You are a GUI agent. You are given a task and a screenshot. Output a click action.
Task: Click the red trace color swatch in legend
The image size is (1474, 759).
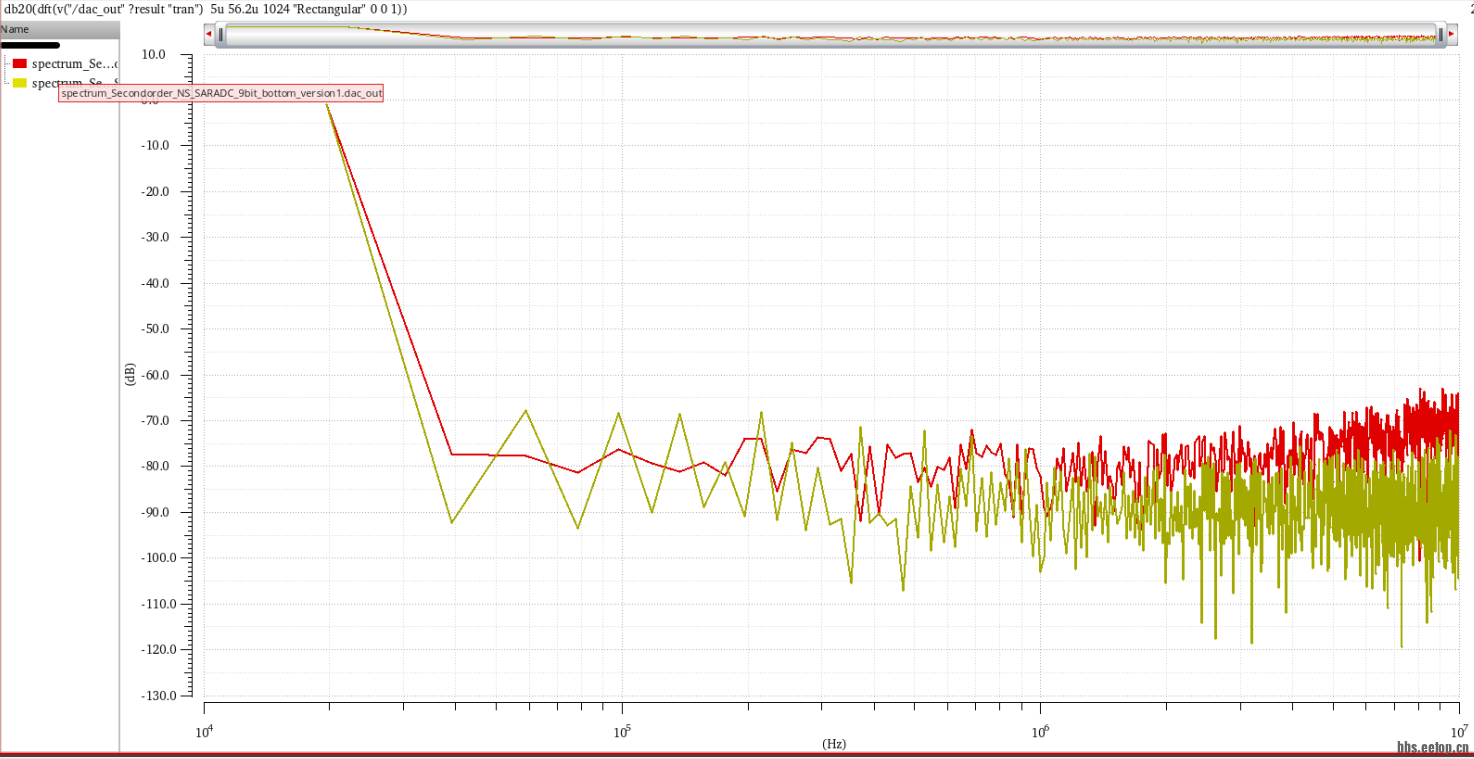click(x=19, y=64)
